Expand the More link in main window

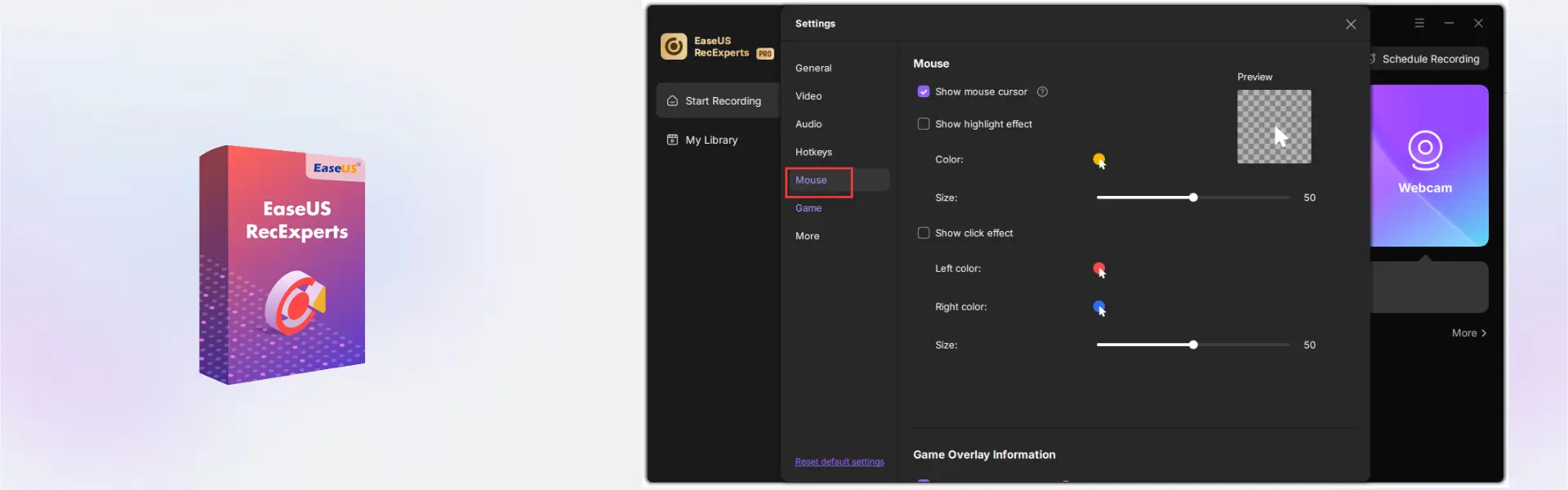[1469, 333]
